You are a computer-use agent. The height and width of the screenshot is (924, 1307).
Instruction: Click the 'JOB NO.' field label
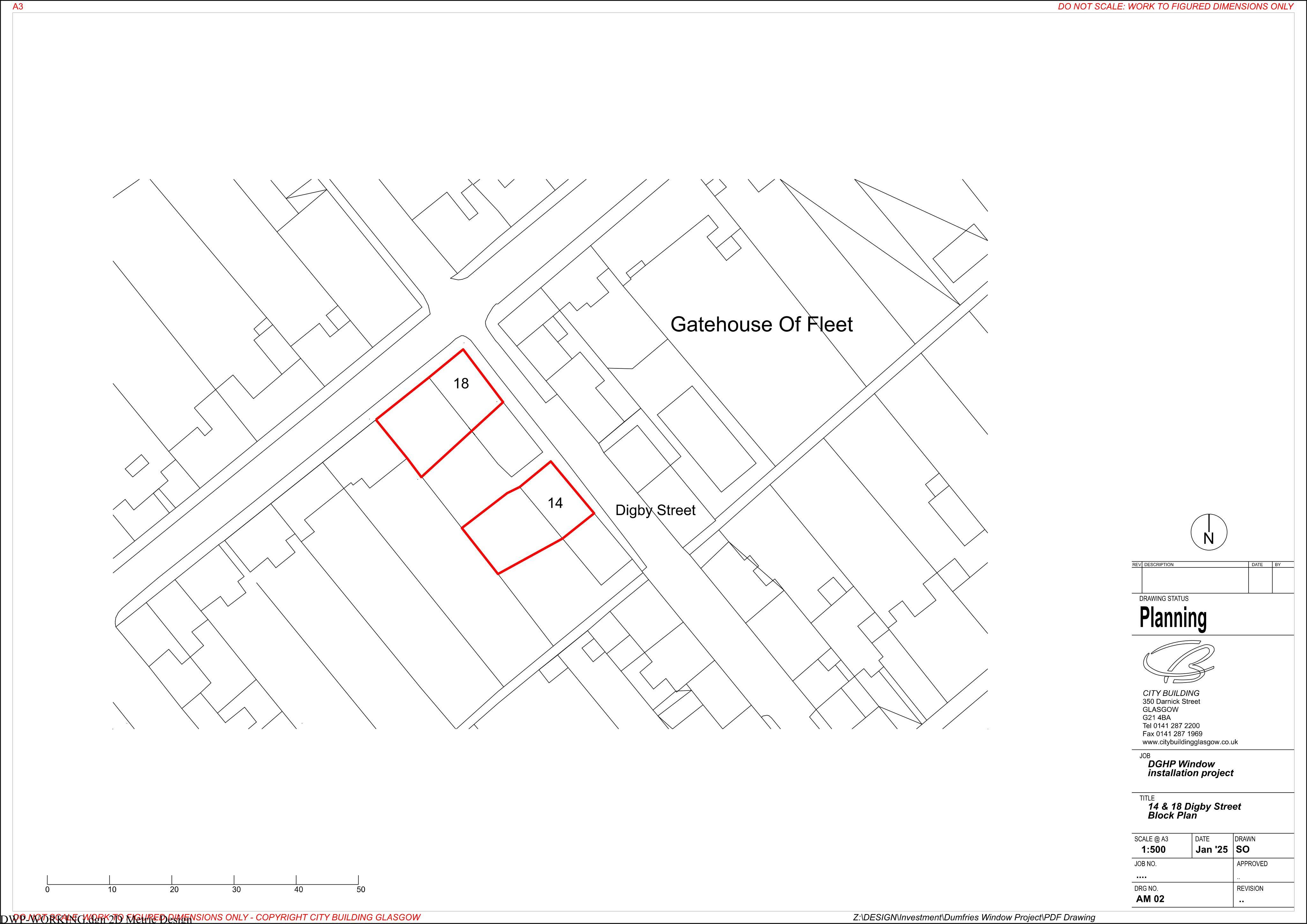coord(1145,864)
